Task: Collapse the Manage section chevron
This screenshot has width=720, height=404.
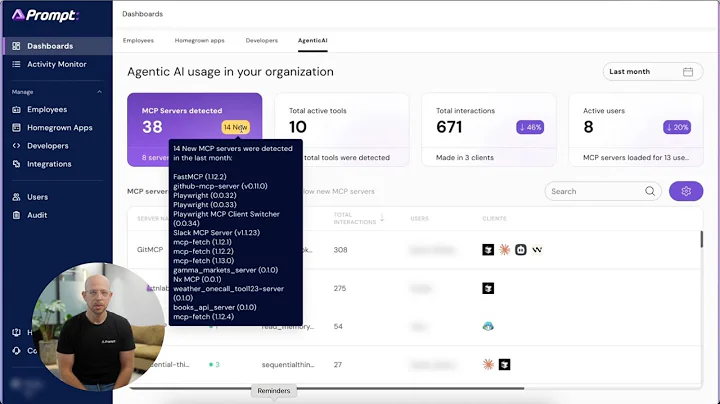Action: click(x=100, y=92)
